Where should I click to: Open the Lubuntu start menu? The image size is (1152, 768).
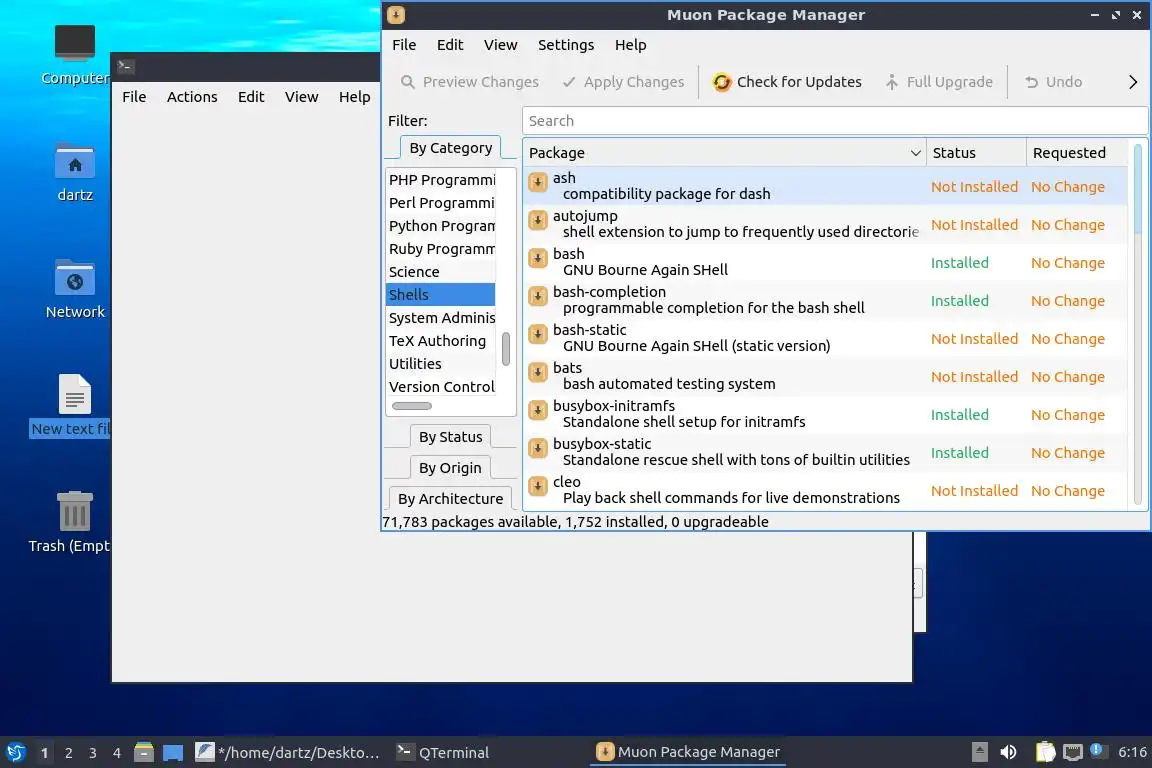tap(15, 753)
